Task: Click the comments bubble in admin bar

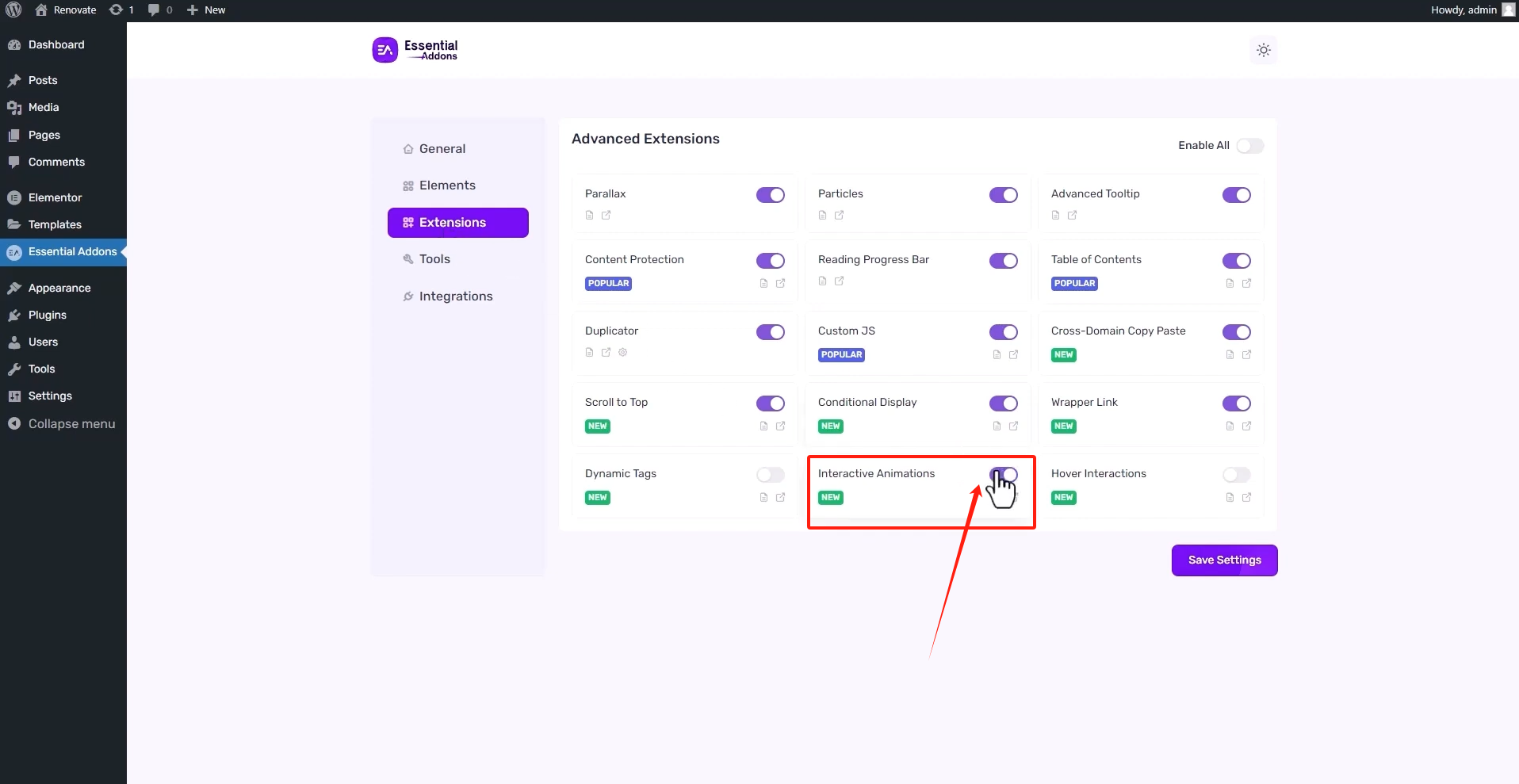Action: [159, 10]
